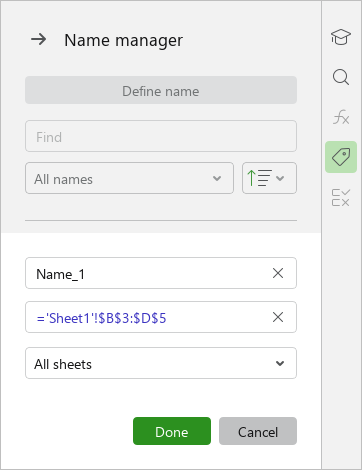
Task: Click into the Find search field
Action: tap(161, 136)
